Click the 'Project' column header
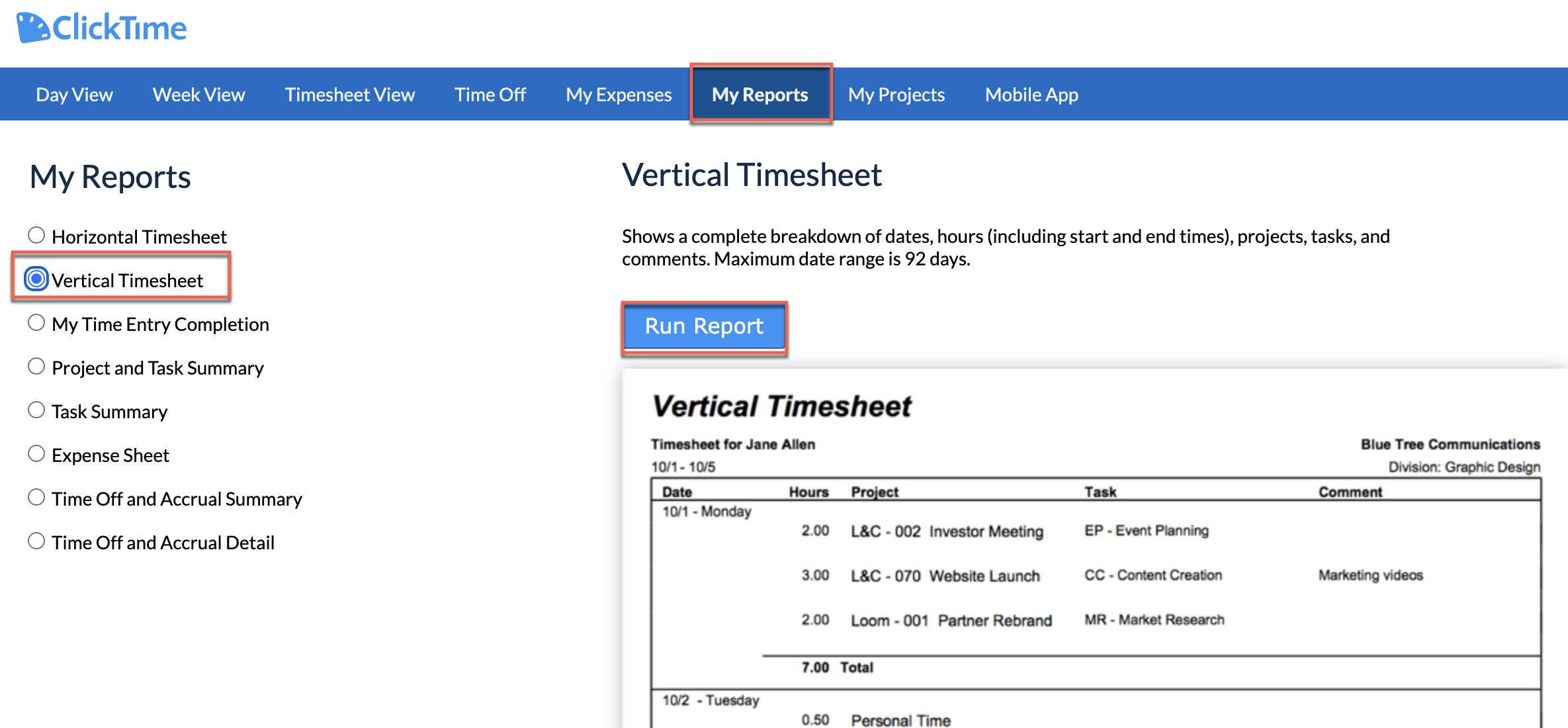This screenshot has height=728, width=1568. coord(875,492)
